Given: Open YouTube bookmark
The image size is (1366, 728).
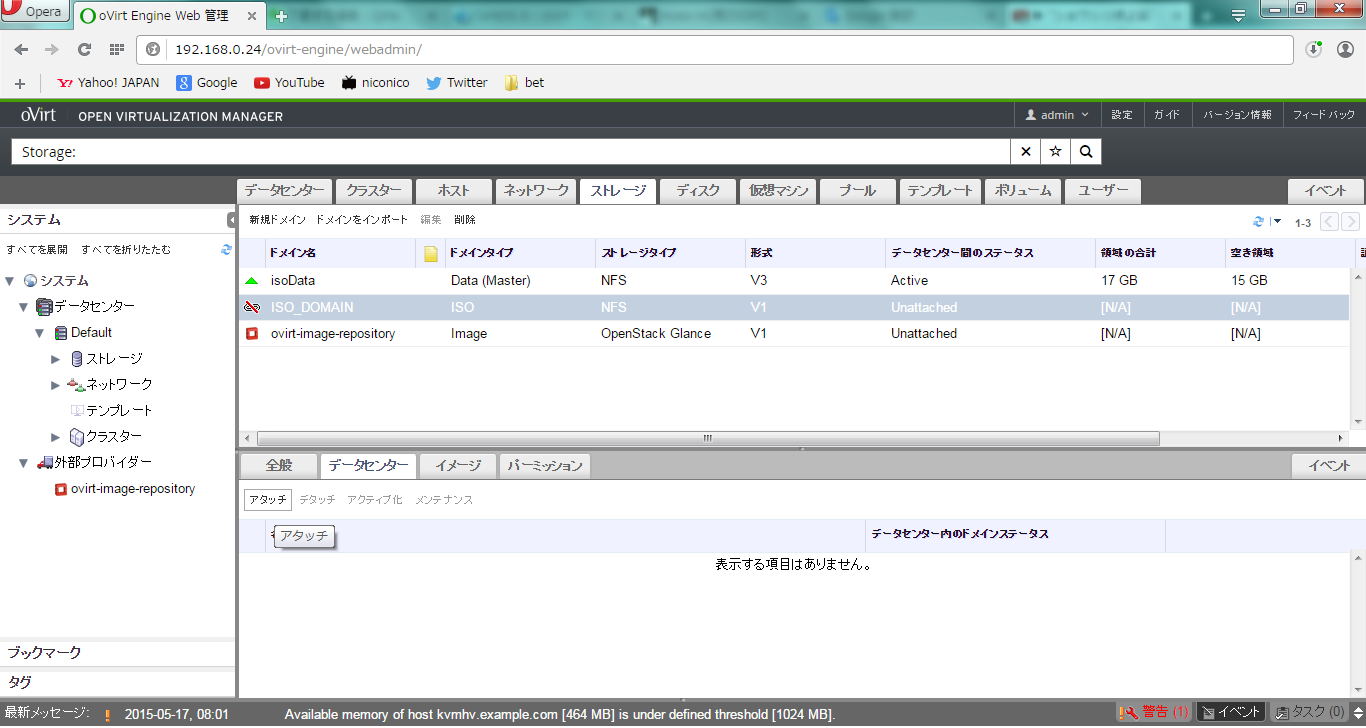Looking at the screenshot, I should coord(289,83).
